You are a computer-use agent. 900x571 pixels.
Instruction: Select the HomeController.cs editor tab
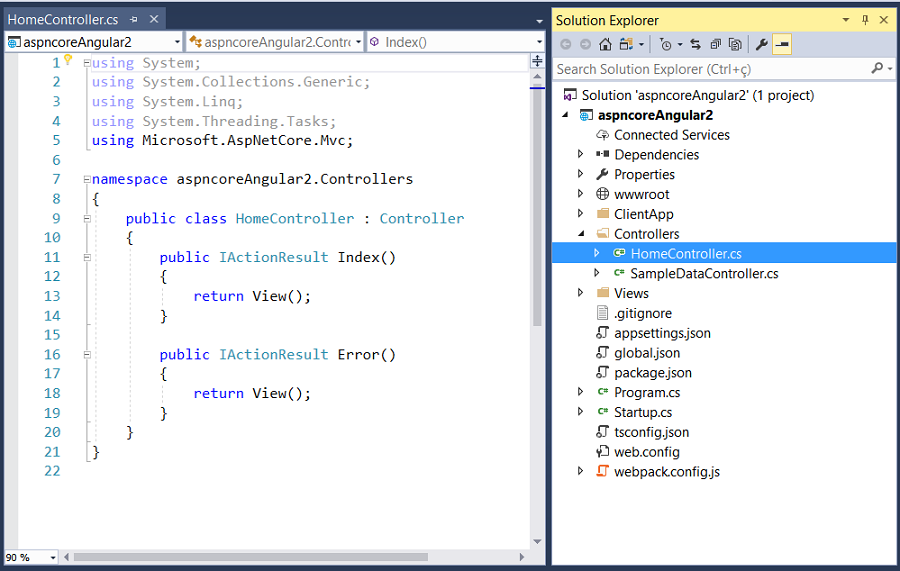pyautogui.click(x=63, y=20)
